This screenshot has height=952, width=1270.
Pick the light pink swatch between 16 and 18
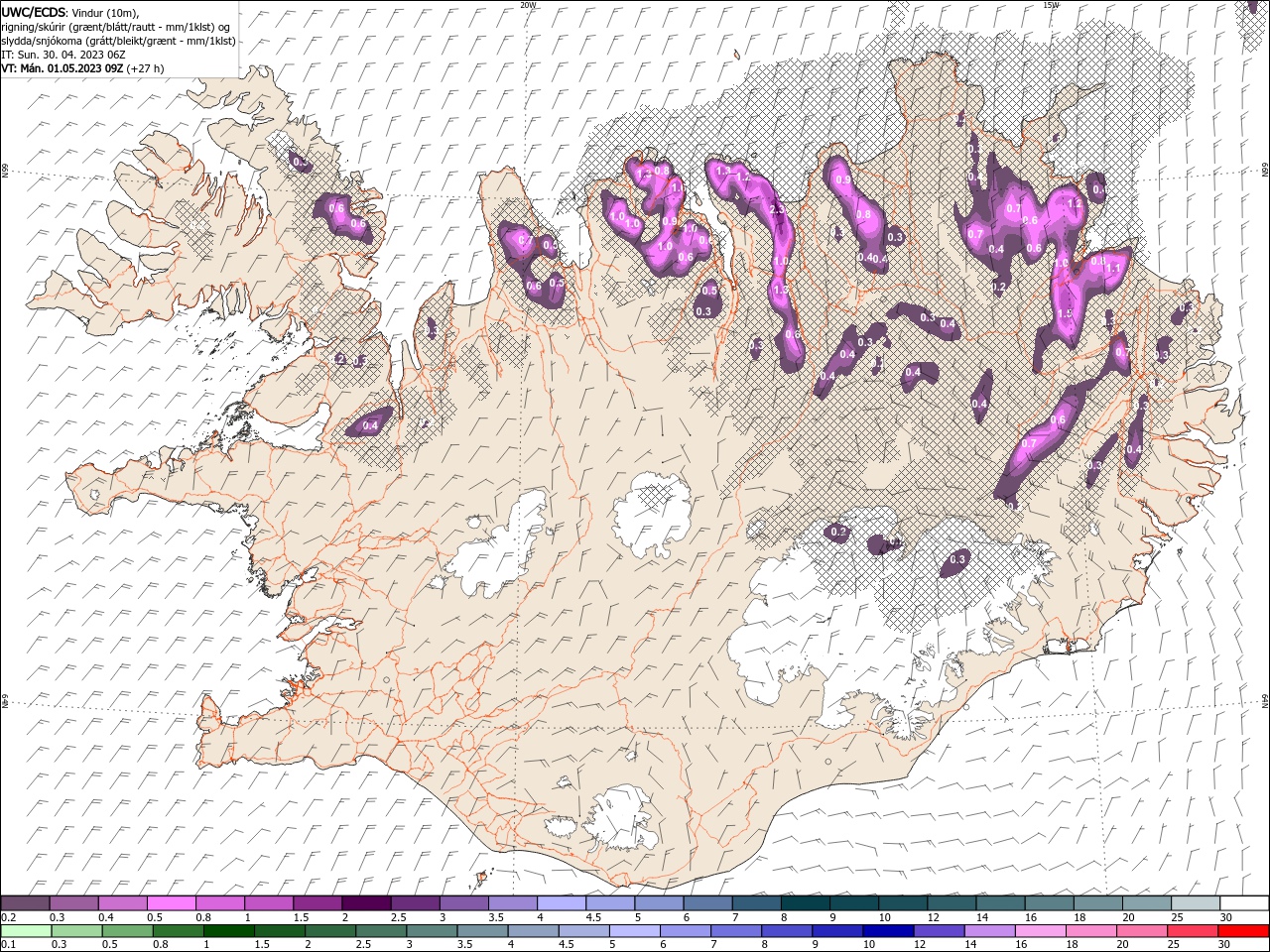point(1040,931)
